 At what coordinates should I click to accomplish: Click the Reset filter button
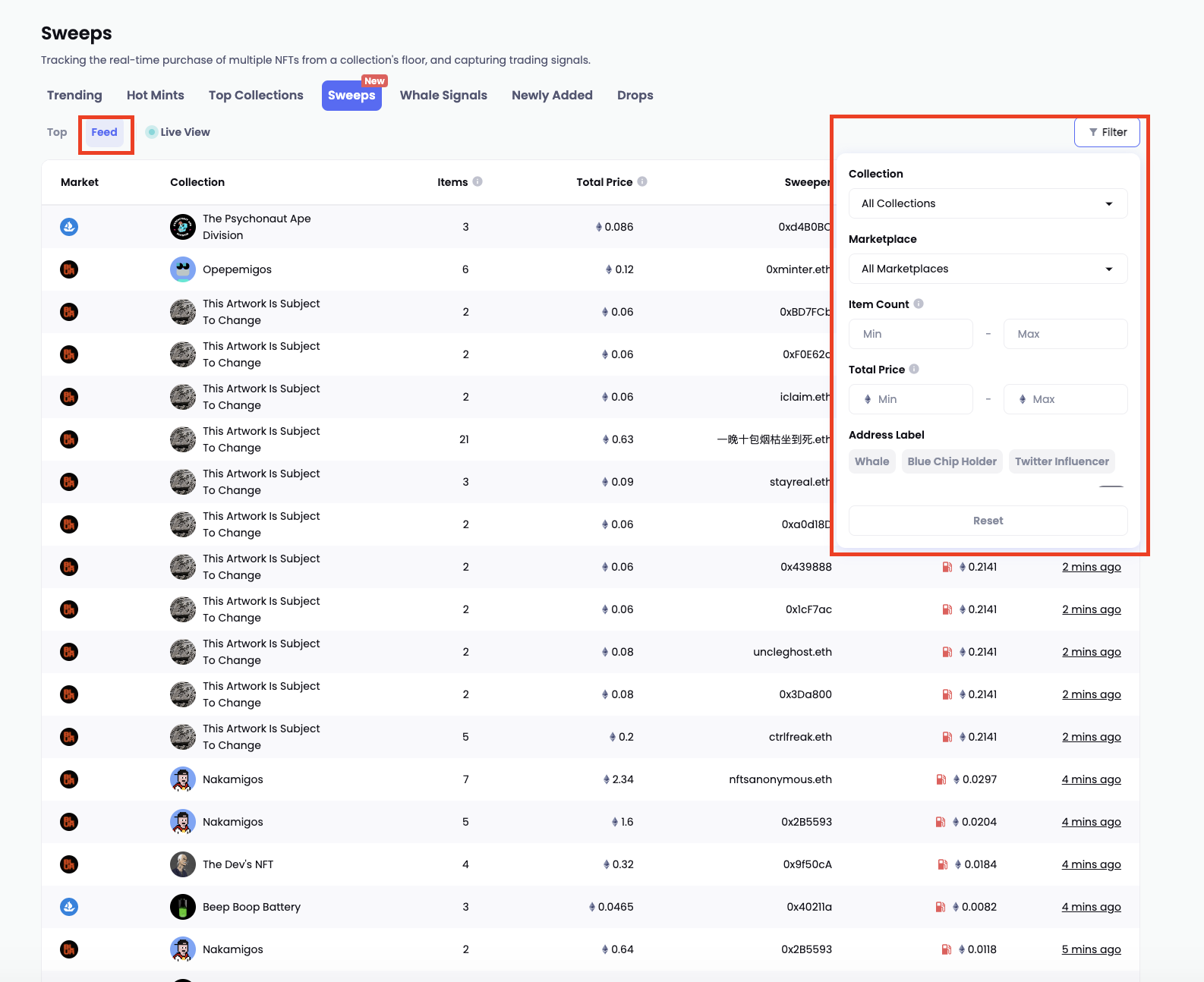tap(988, 521)
